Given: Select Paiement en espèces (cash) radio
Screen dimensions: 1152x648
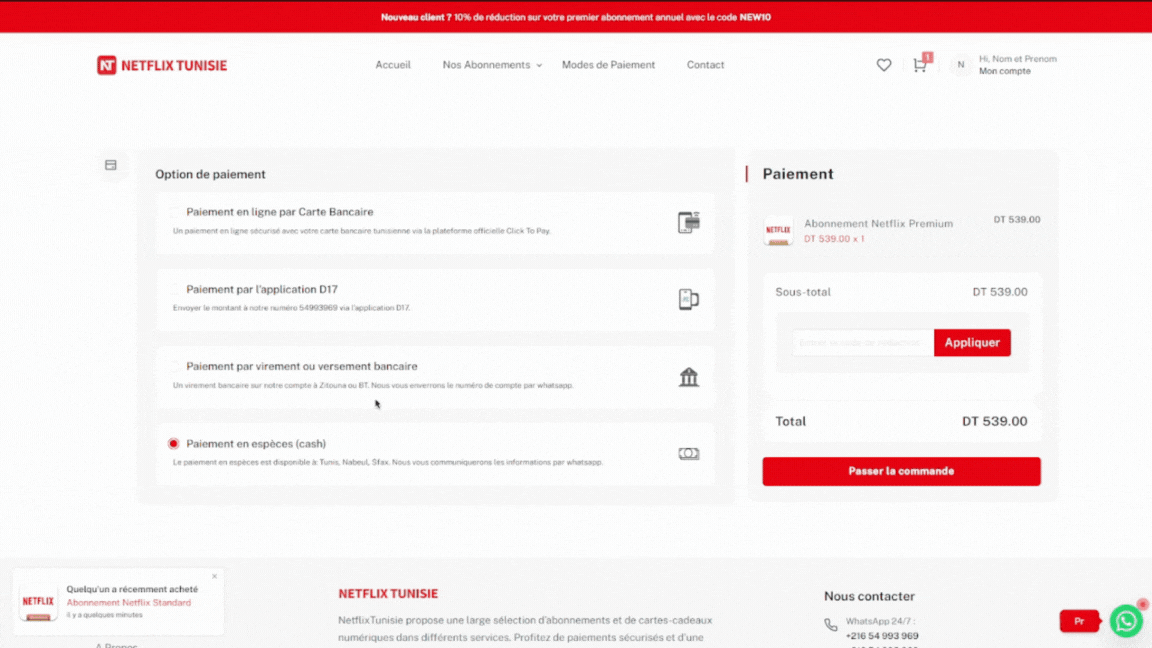Looking at the screenshot, I should click(173, 444).
